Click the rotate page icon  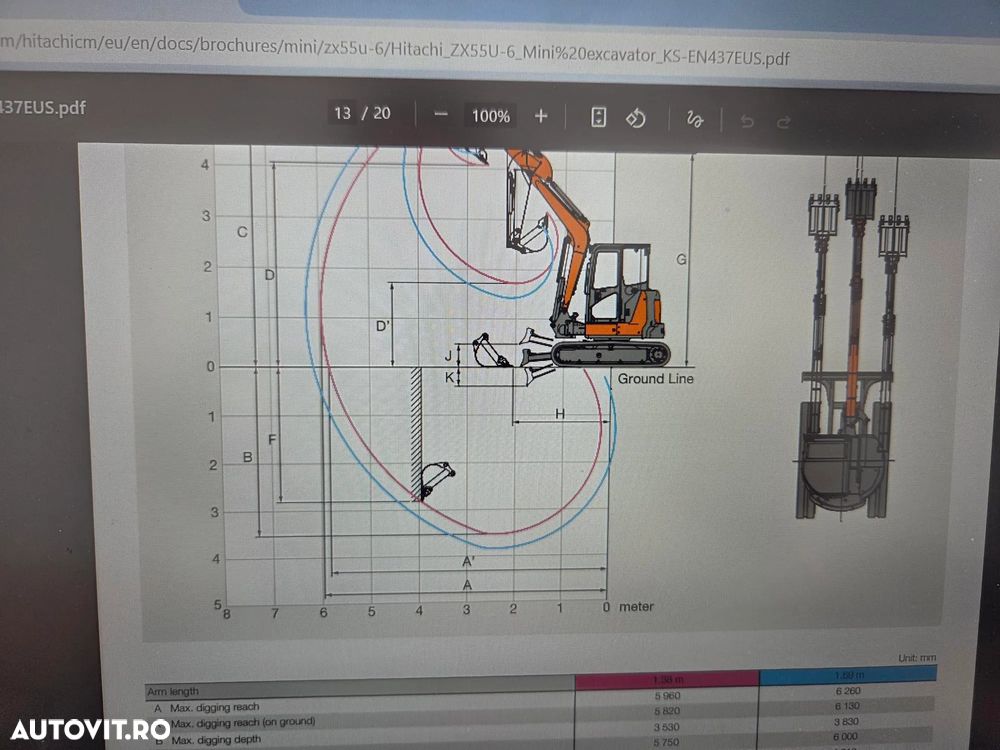[x=635, y=119]
